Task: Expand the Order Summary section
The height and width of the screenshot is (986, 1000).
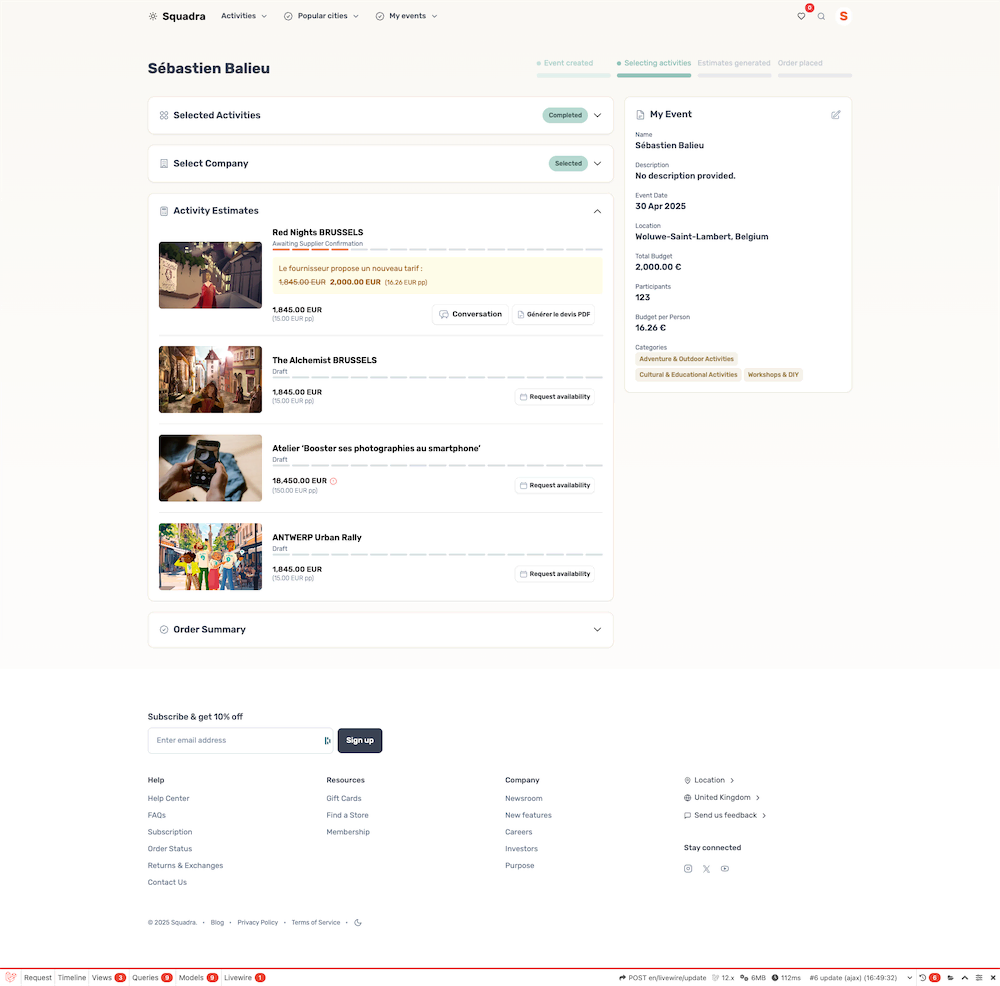Action: pyautogui.click(x=597, y=629)
